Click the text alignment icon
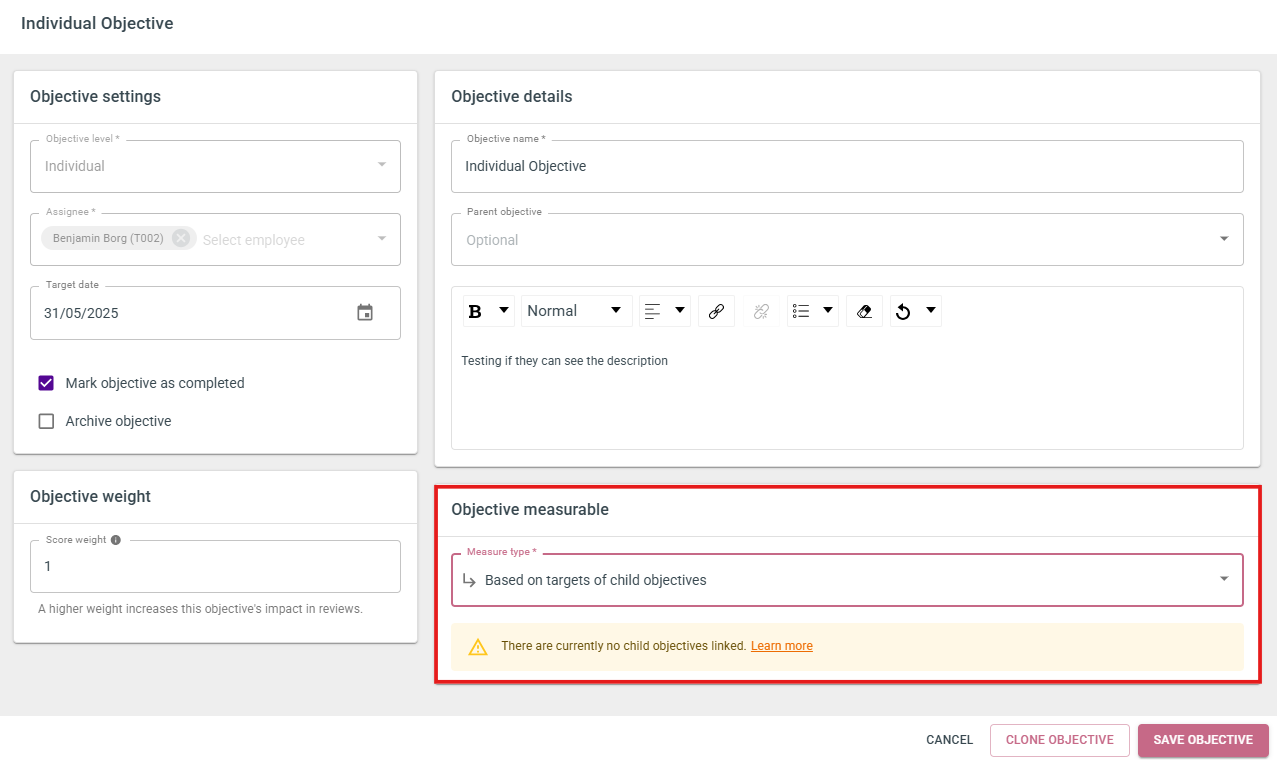Image resolution: width=1277 pixels, height=760 pixels. [652, 311]
